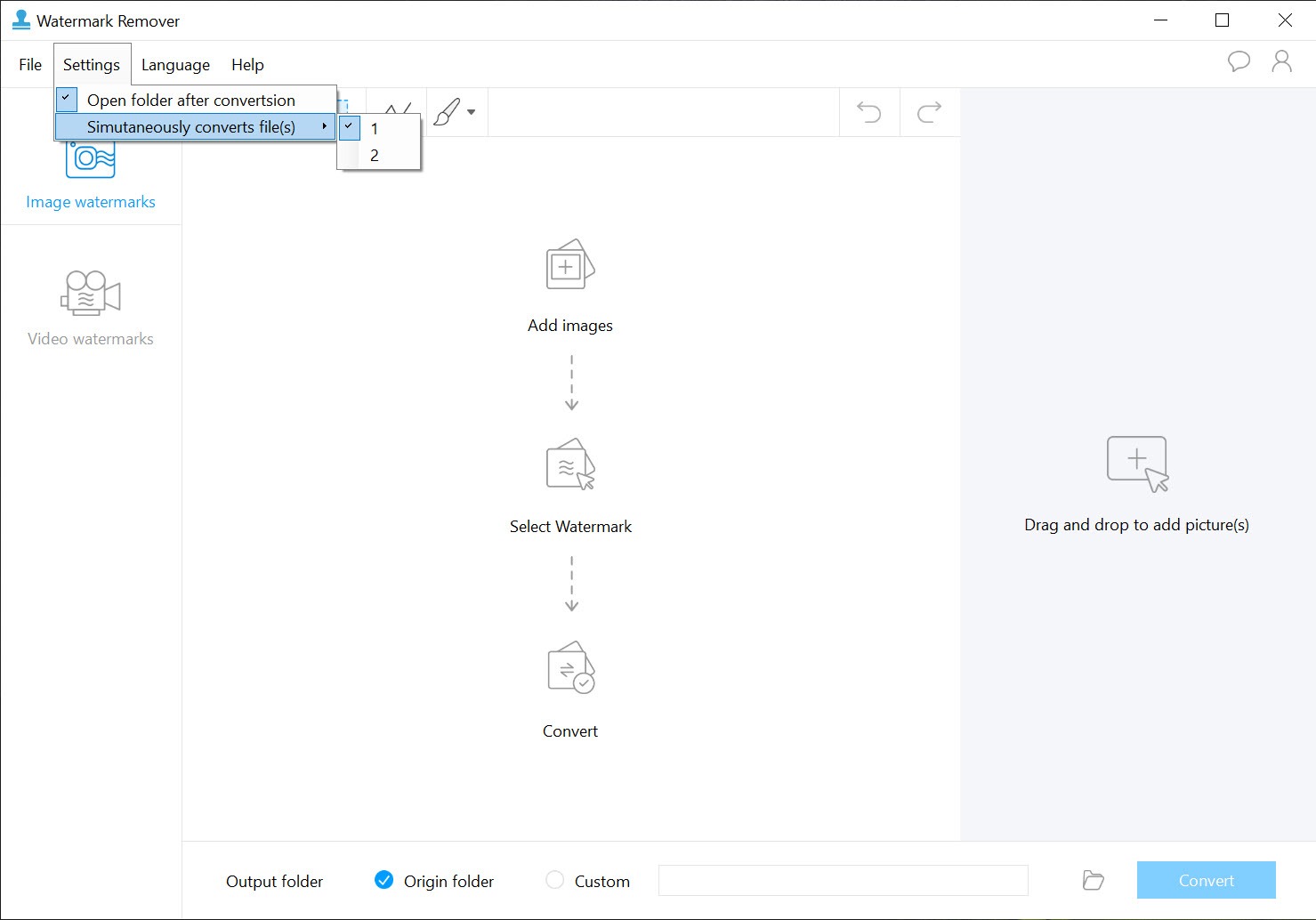Viewport: 1316px width, 920px height.
Task: Choose 2 simultaneous file conversions
Action: [375, 156]
